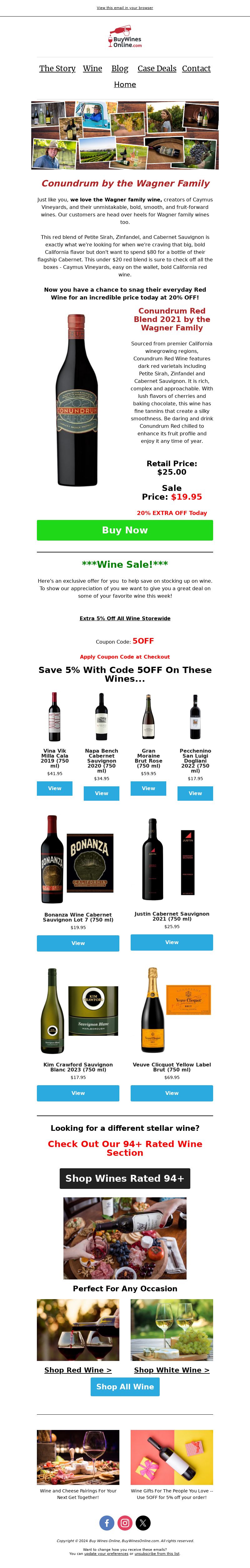View the Justin Cabernet Sauvignon wine
This screenshot has height=1568, width=250.
(x=172, y=942)
